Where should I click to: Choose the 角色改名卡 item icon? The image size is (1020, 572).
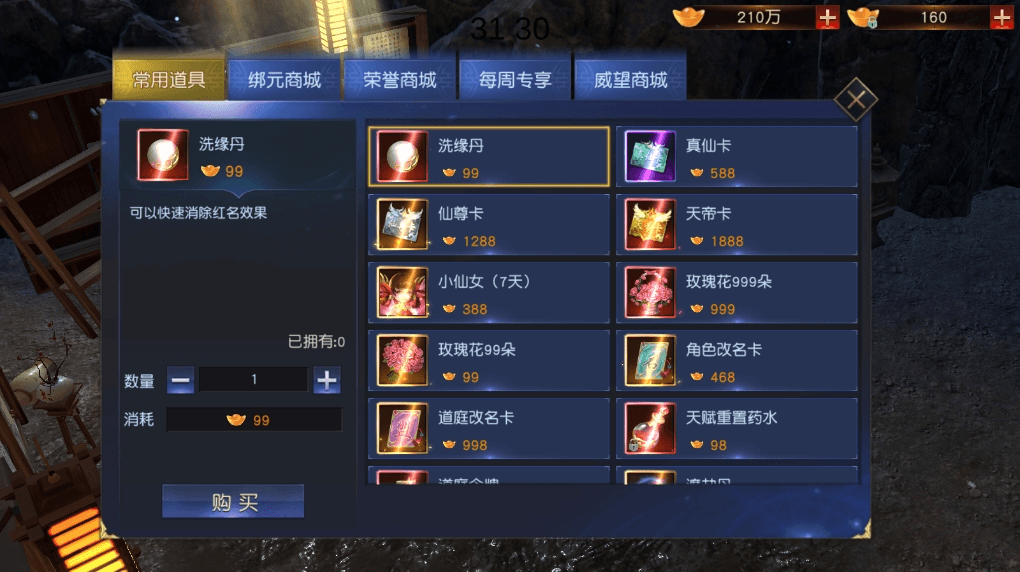click(650, 361)
